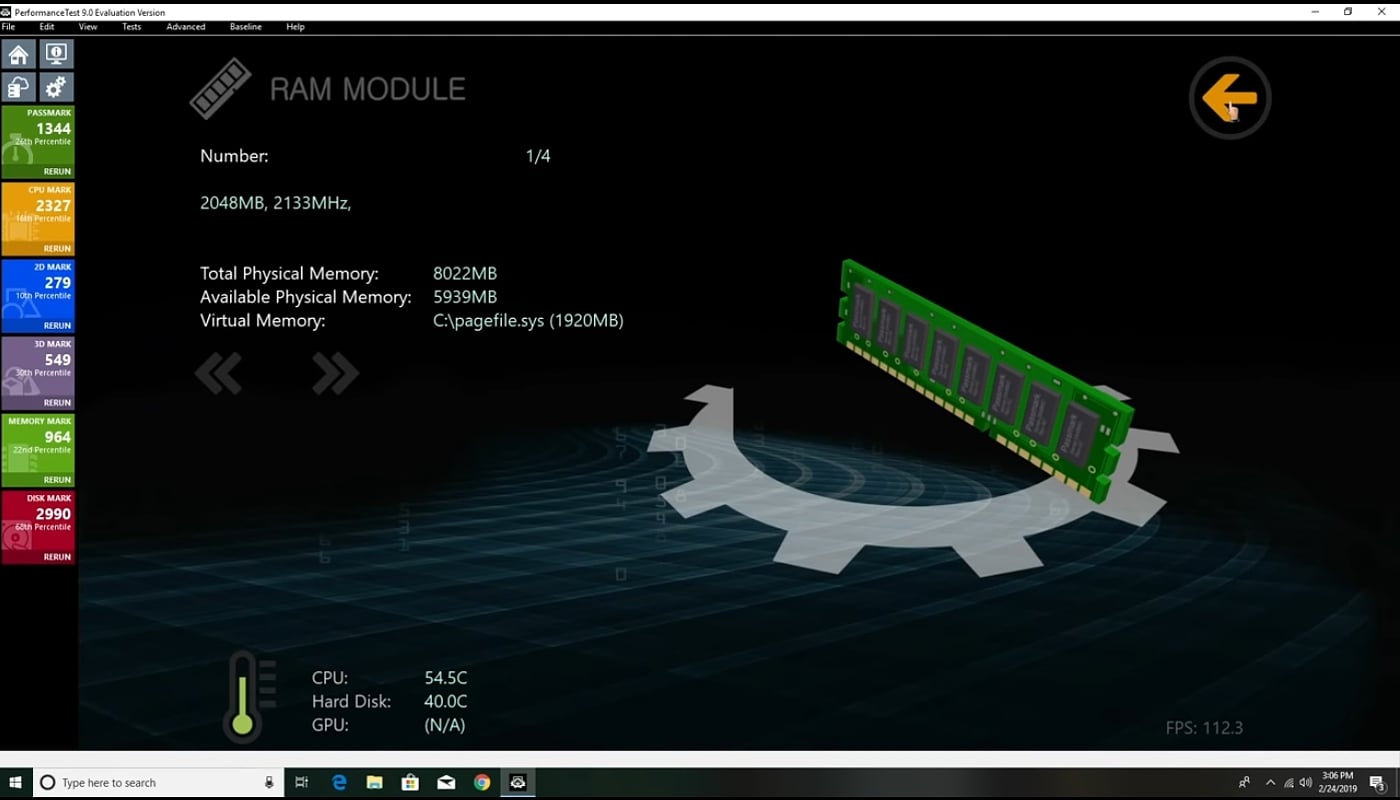Rerun the PassMark overall test

tap(57, 172)
